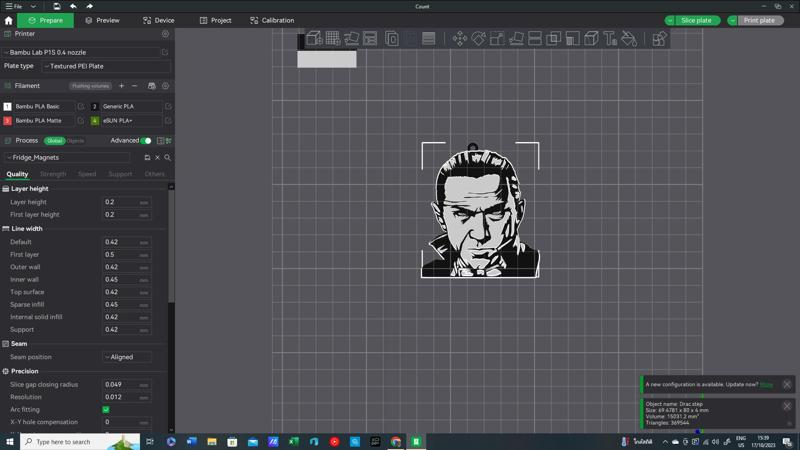The width and height of the screenshot is (800, 450).
Task: Switch process scope to Global
Action: click(x=54, y=141)
